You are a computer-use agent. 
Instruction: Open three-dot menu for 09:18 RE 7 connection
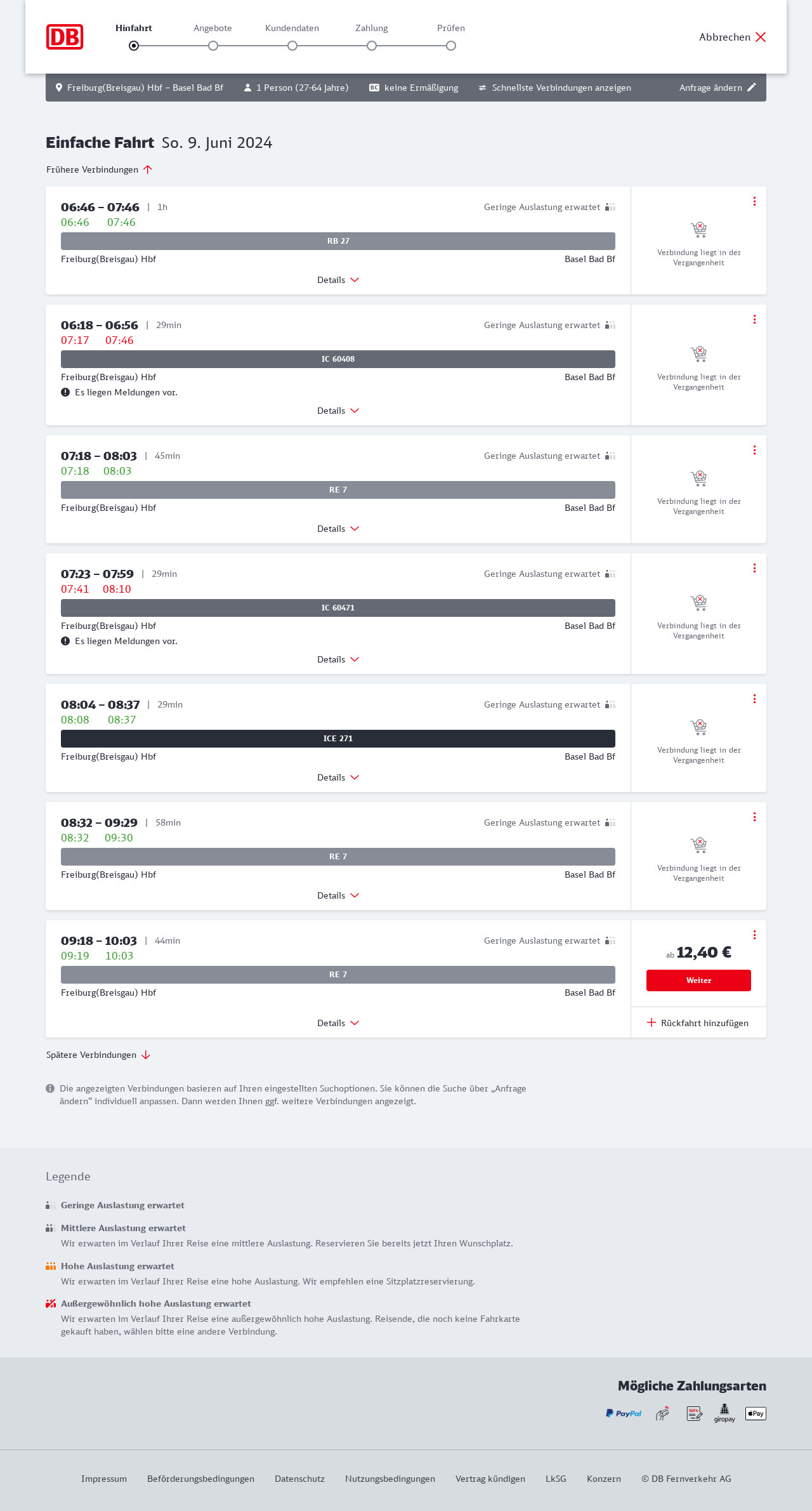(754, 935)
